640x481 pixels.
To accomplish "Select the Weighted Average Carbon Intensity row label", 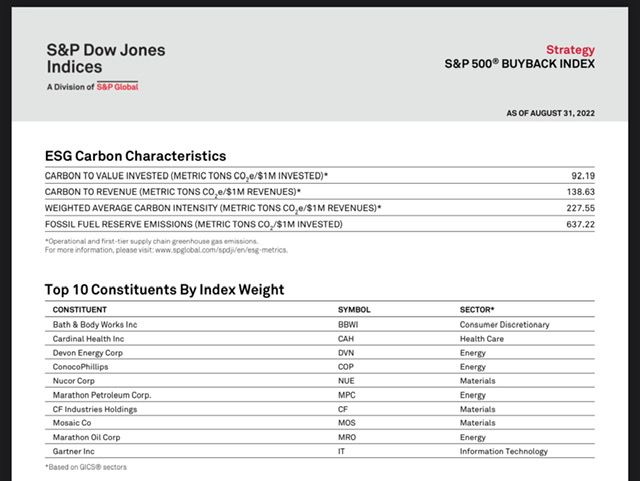I will coord(212,208).
